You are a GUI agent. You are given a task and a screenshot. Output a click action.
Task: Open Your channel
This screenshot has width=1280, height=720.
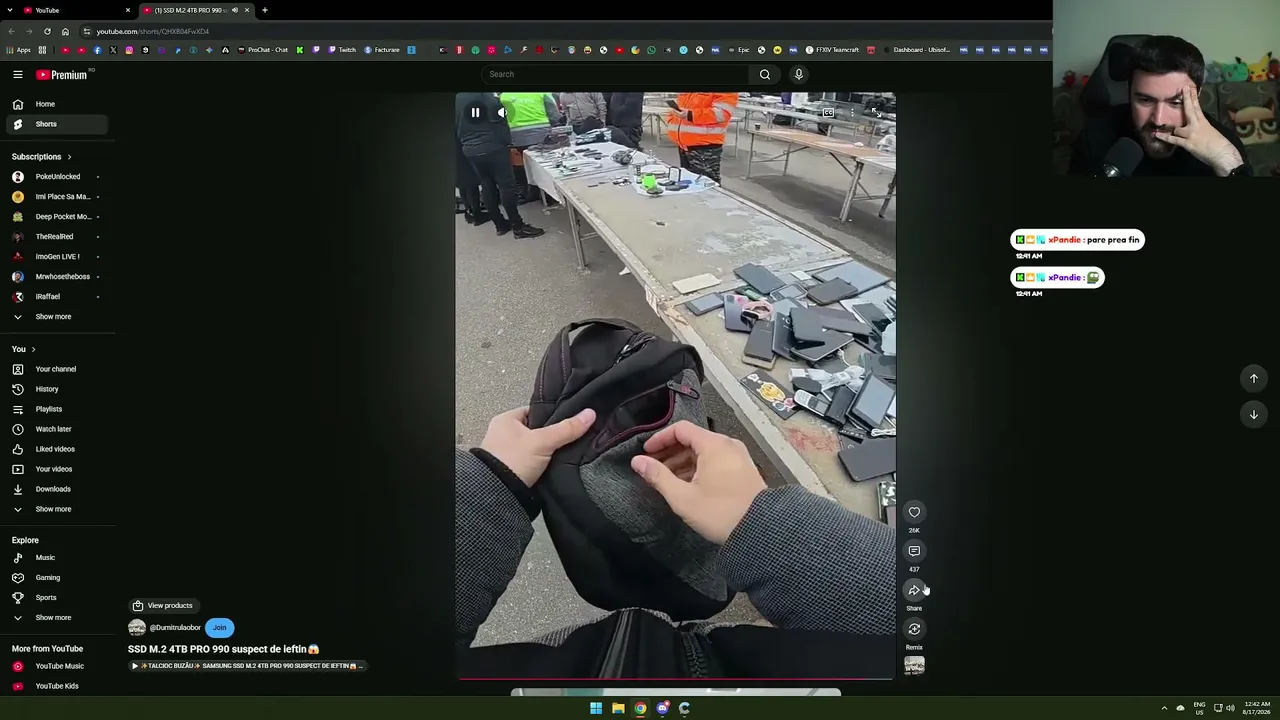(57, 369)
